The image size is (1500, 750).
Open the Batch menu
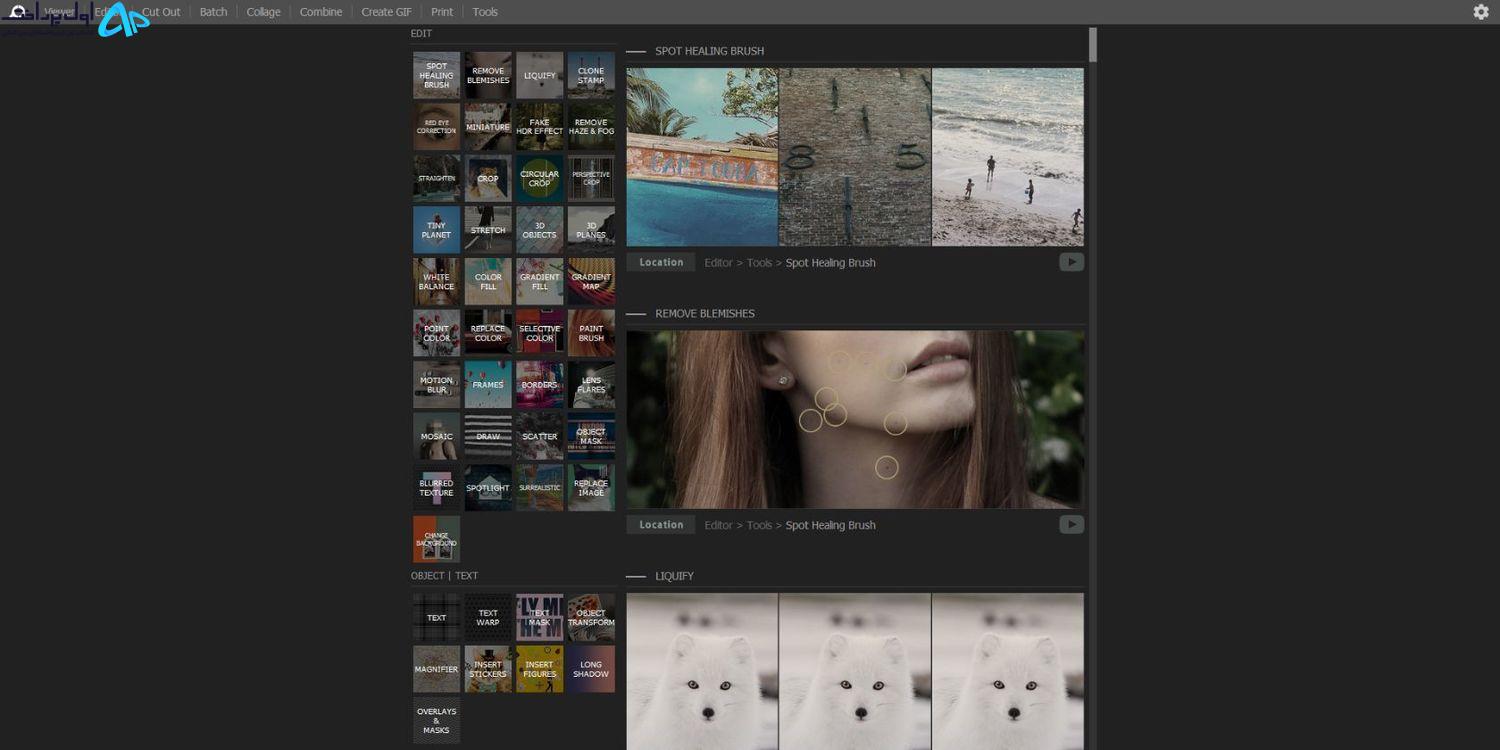tap(213, 12)
